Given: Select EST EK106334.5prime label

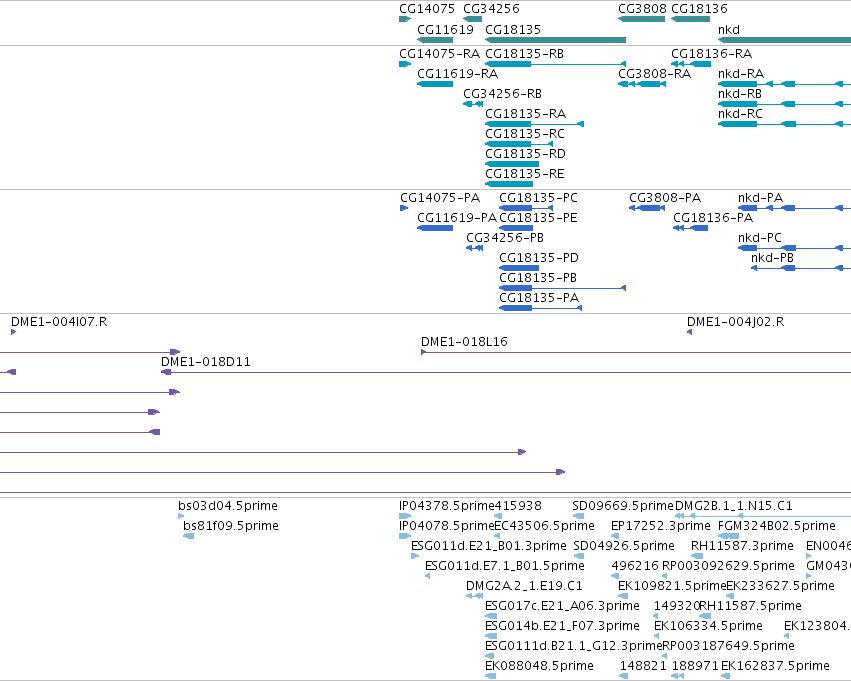Looking at the screenshot, I should 708,627.
